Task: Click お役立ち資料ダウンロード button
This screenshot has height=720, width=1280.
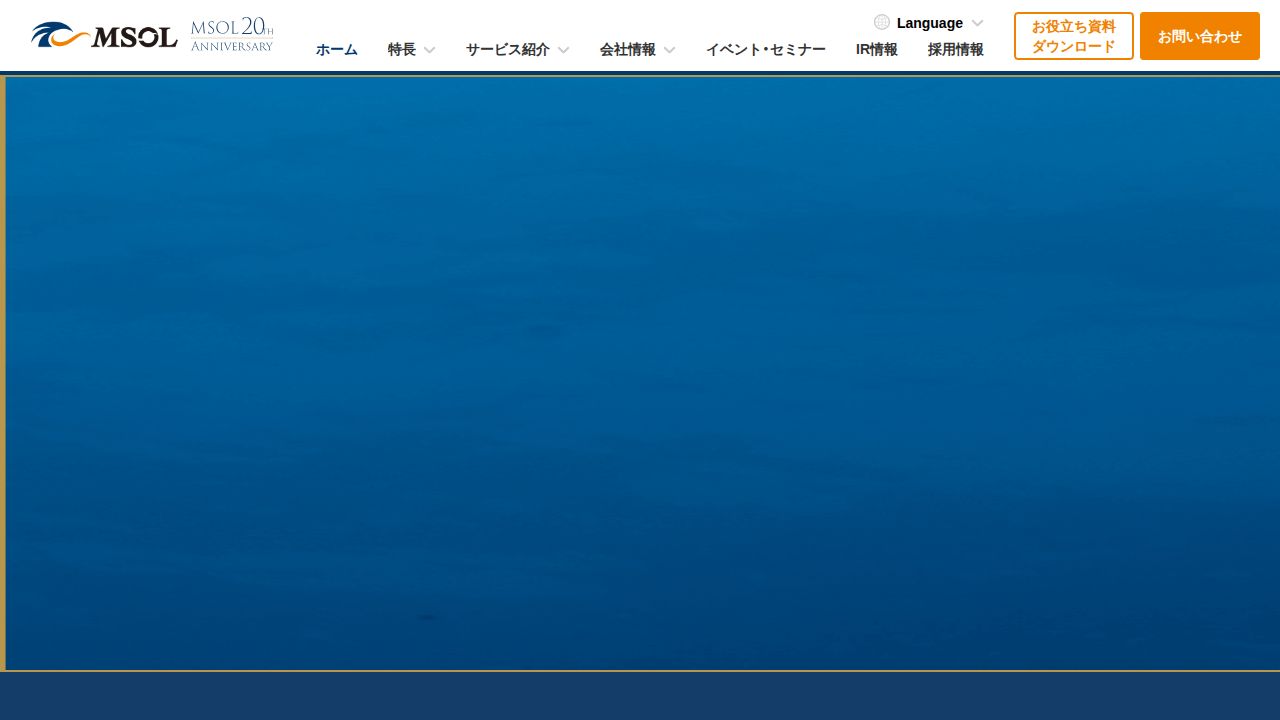Action: (1074, 36)
